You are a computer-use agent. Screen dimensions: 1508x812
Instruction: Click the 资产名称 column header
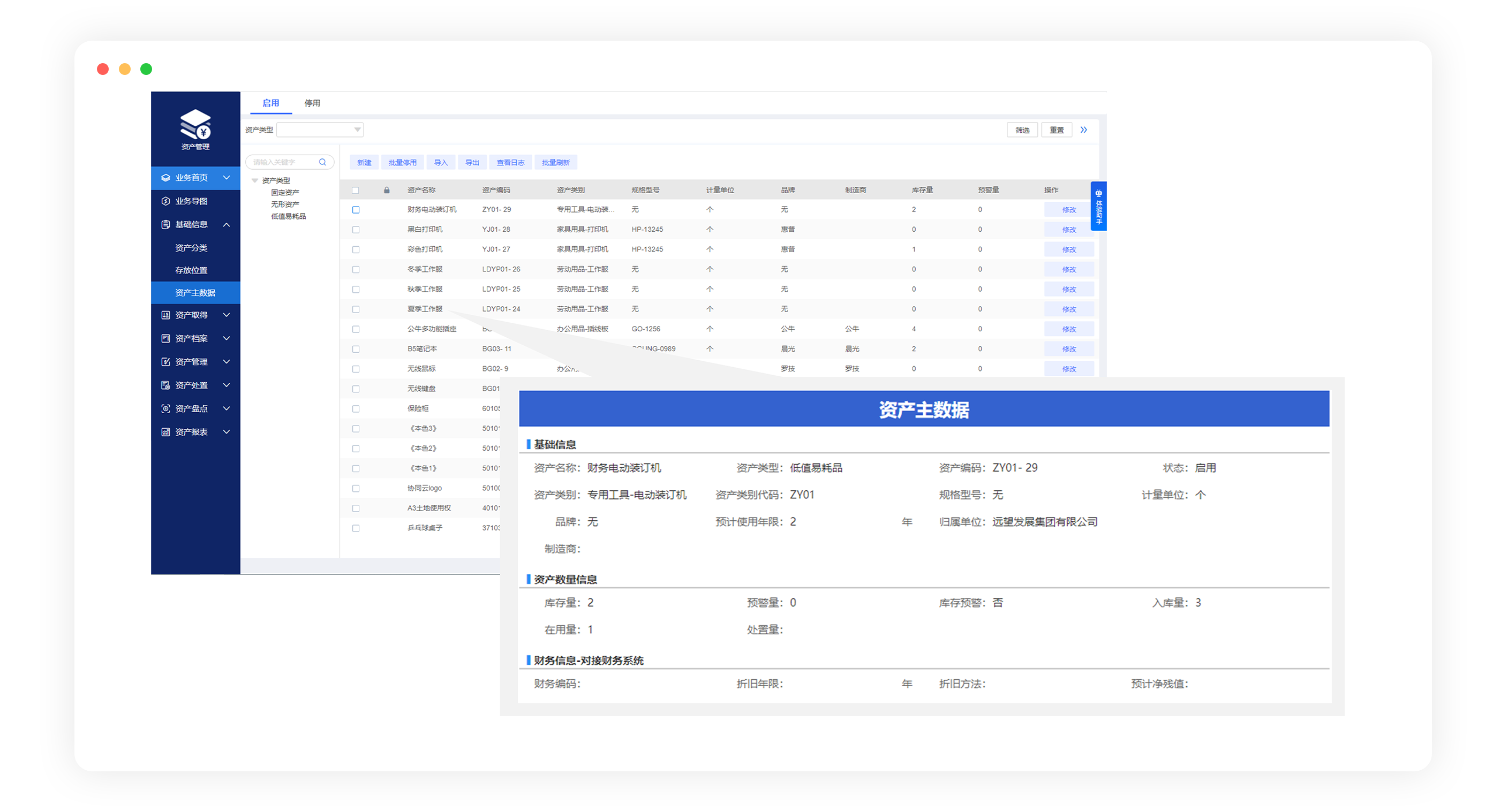[421, 190]
